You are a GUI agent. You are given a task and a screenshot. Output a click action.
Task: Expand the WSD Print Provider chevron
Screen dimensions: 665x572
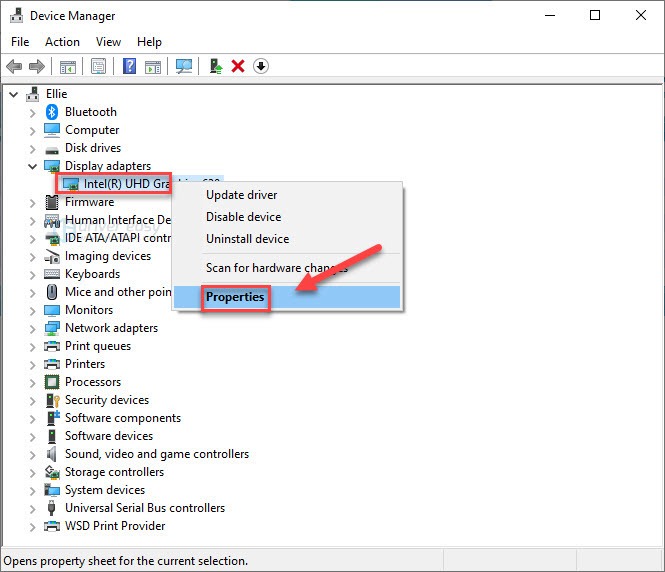pyautogui.click(x=33, y=527)
